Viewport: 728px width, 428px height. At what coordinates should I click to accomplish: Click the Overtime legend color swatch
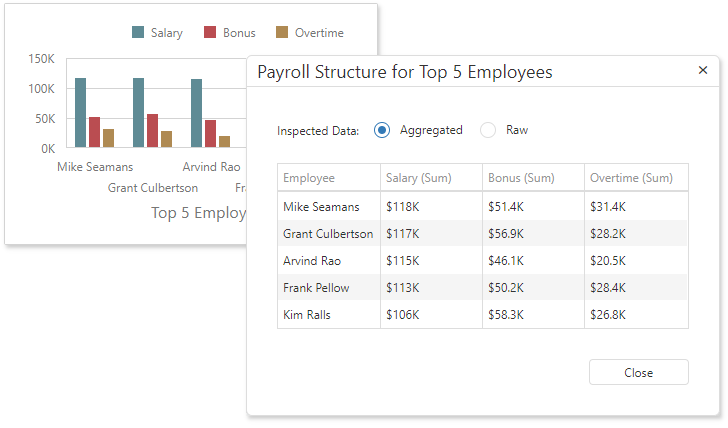(282, 33)
